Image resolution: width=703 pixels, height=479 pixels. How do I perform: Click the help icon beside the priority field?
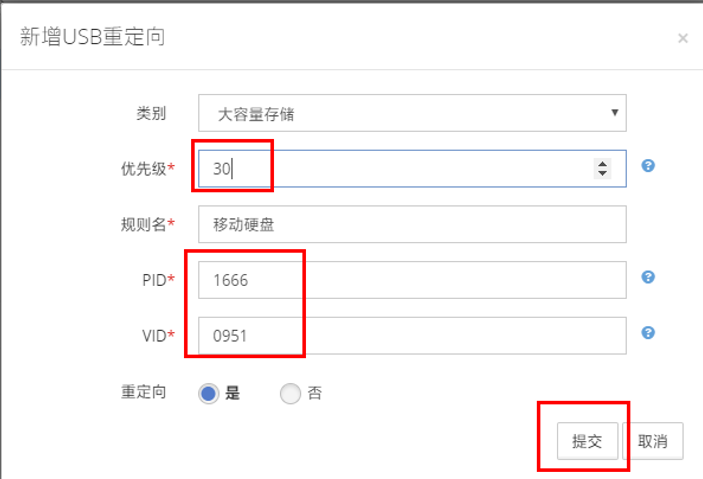pyautogui.click(x=648, y=166)
